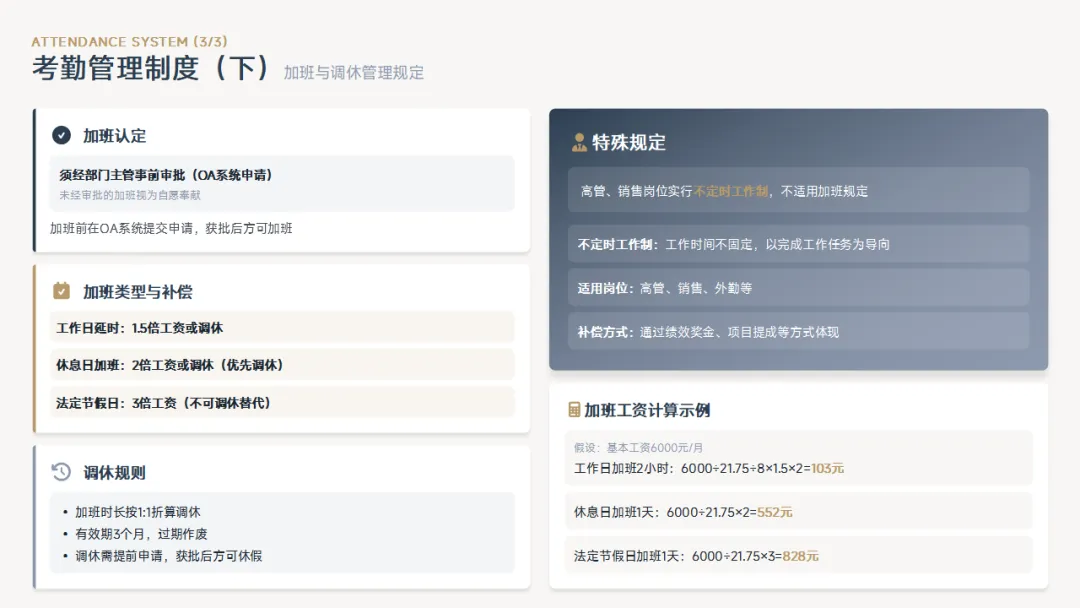
Task: Click the note 未经审批的加班视为自愿奉献
Action: (129, 195)
